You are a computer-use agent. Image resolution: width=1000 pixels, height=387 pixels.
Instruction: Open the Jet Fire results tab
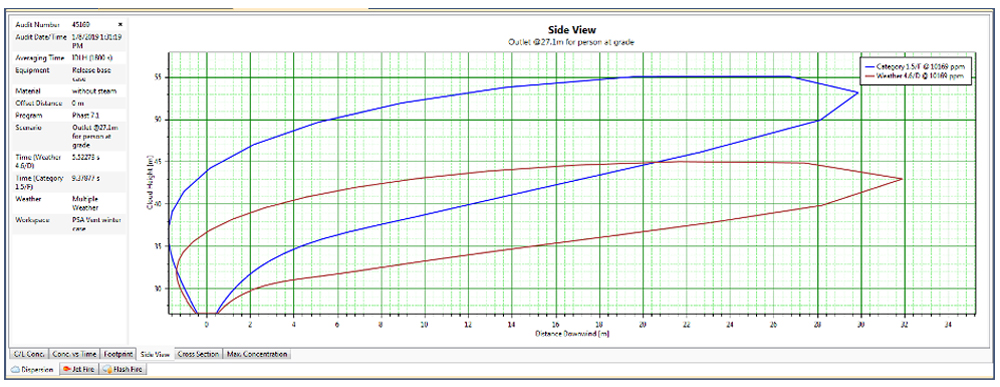click(79, 369)
